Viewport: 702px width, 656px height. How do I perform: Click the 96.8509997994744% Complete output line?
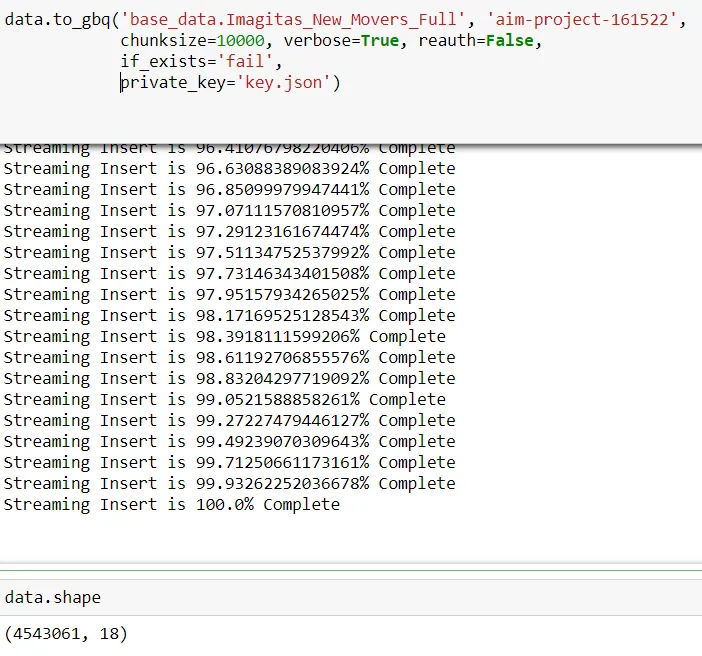point(230,189)
